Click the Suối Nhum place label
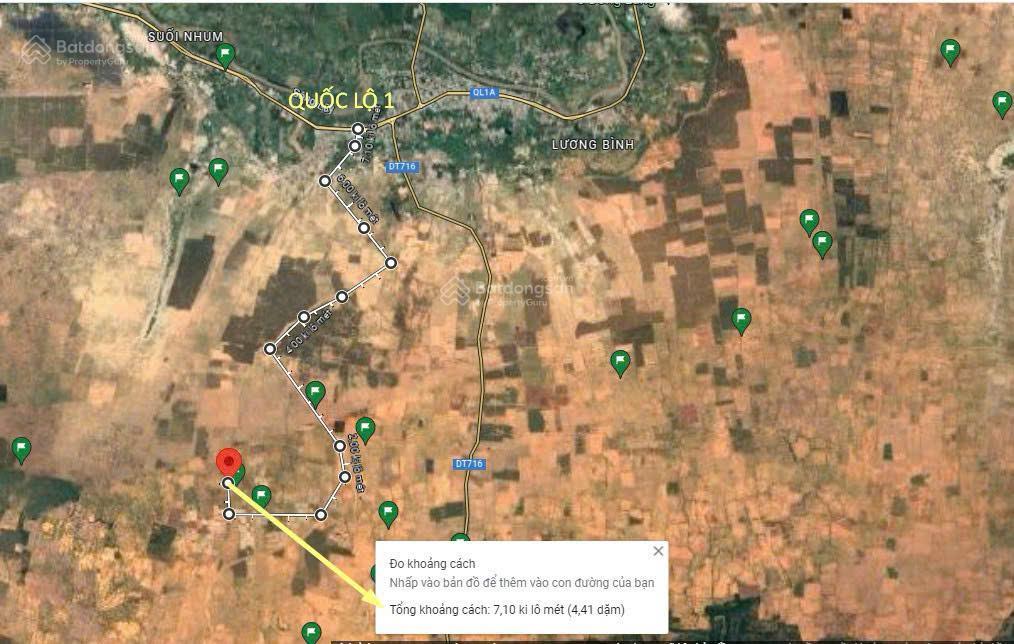Screen dimensions: 1014x644 (x=186, y=37)
